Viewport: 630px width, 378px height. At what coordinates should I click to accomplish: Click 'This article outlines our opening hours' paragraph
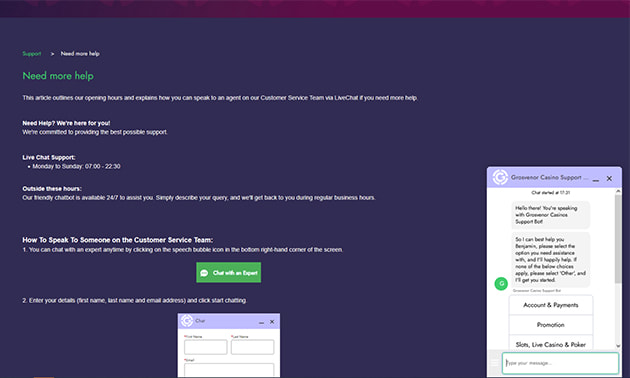pos(220,98)
